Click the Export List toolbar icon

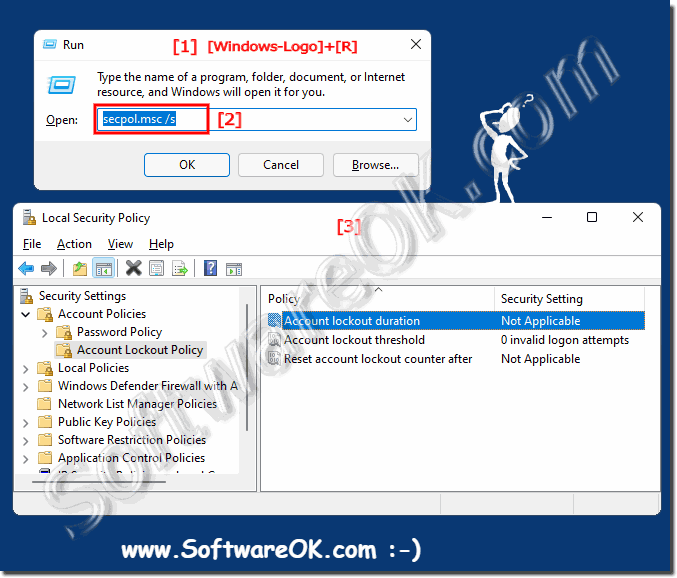coord(180,268)
